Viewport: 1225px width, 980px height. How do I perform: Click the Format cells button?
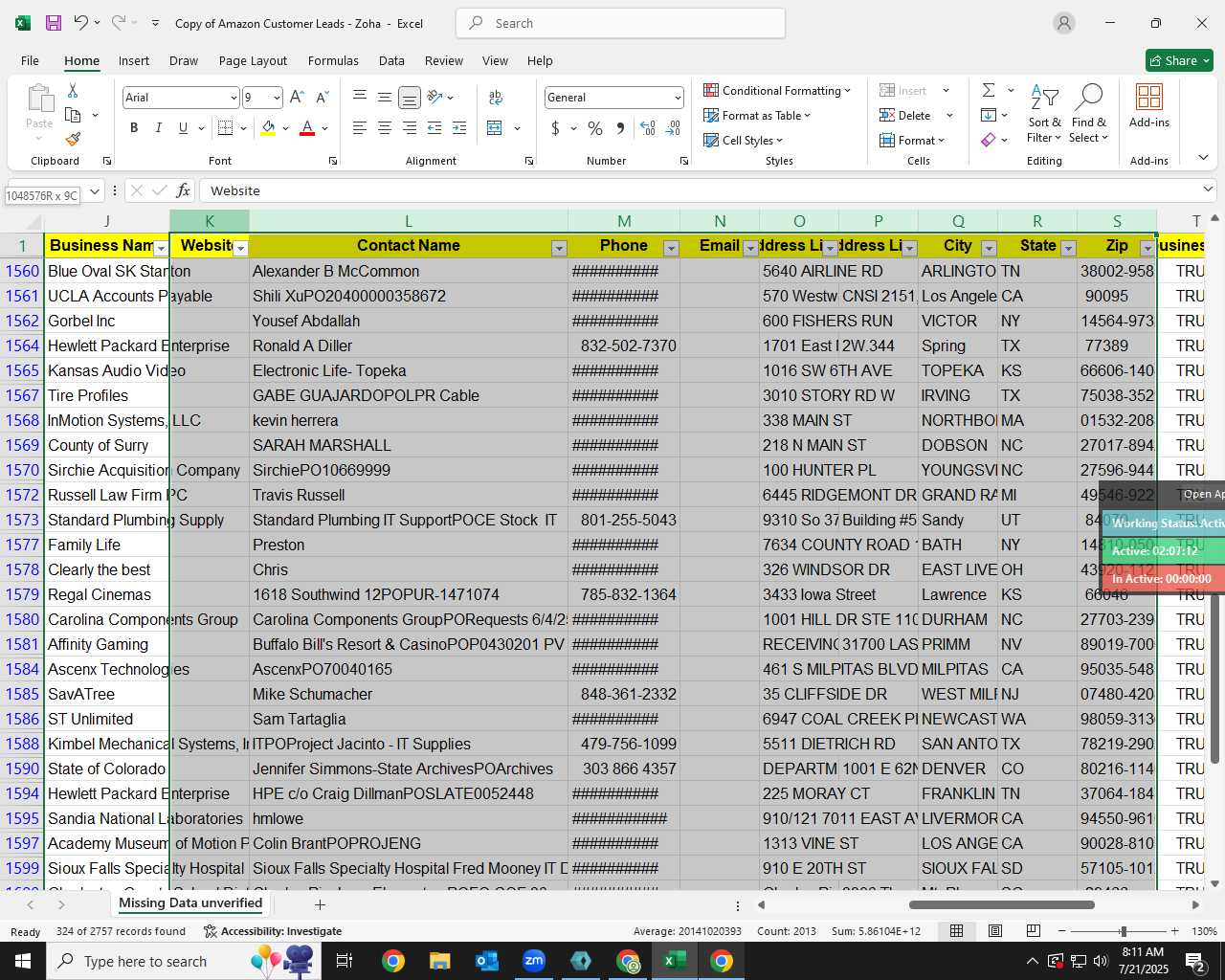click(913, 140)
